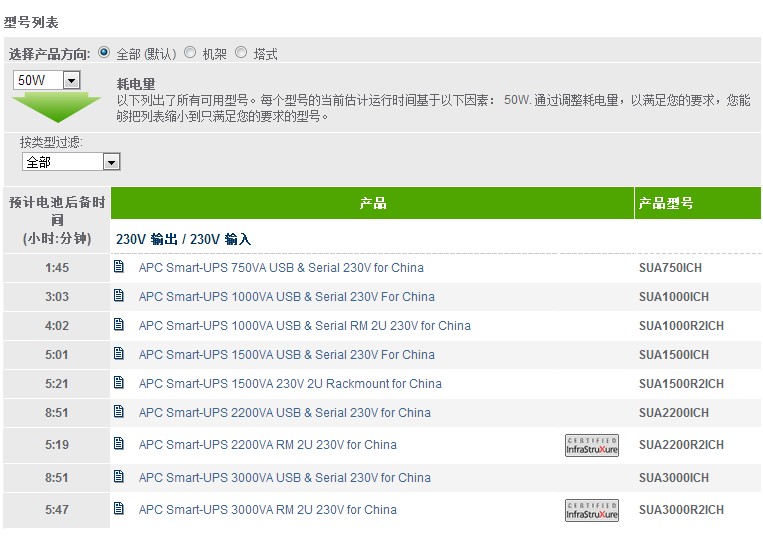
Task: Click runtime value 5:19
Action: [x=57, y=445]
